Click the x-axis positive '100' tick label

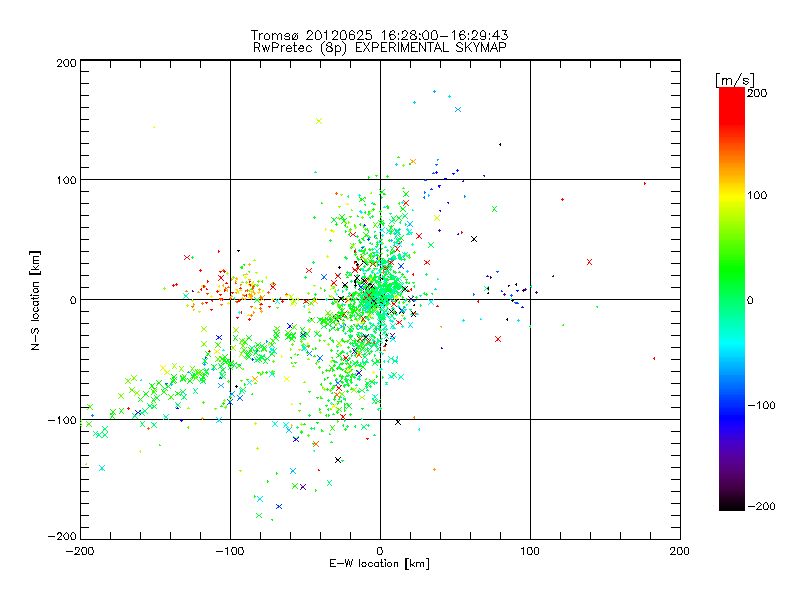pyautogui.click(x=530, y=551)
